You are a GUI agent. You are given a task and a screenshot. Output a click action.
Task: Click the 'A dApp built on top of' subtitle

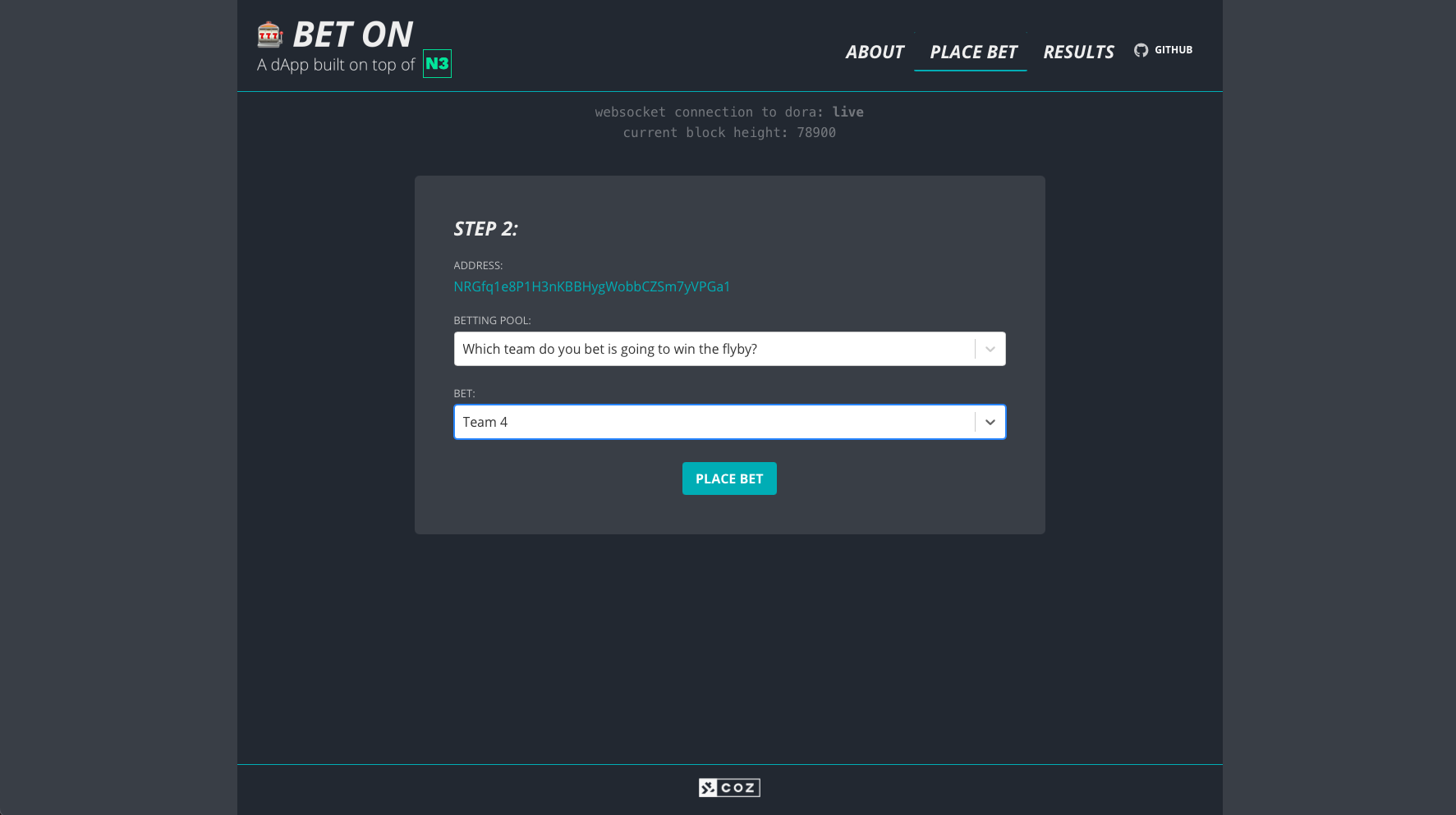point(336,65)
